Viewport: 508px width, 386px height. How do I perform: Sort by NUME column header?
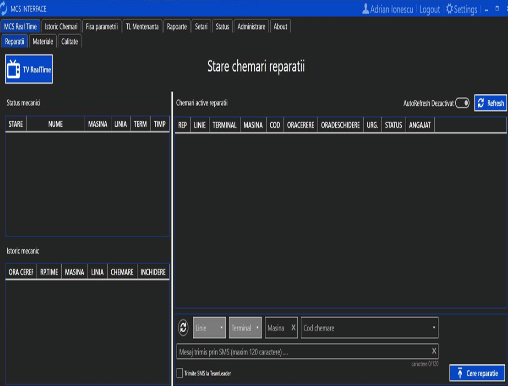pyautogui.click(x=55, y=124)
